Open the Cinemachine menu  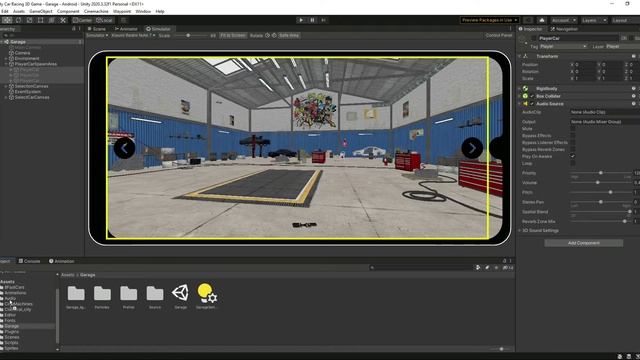[96, 11]
